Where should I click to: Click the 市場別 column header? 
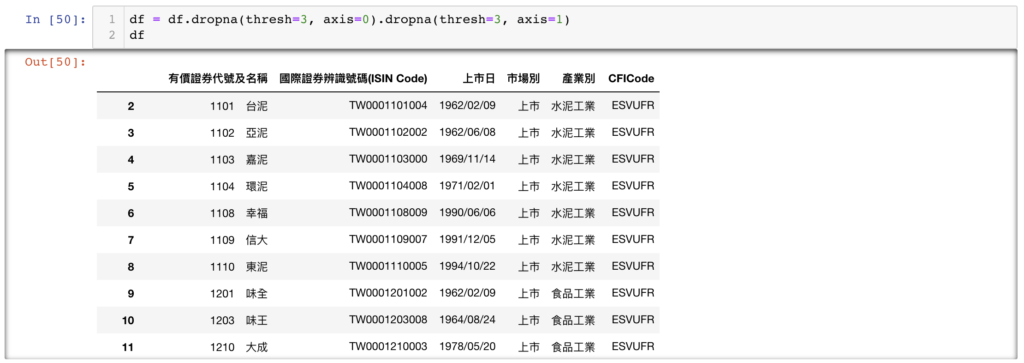pyautogui.click(x=523, y=78)
